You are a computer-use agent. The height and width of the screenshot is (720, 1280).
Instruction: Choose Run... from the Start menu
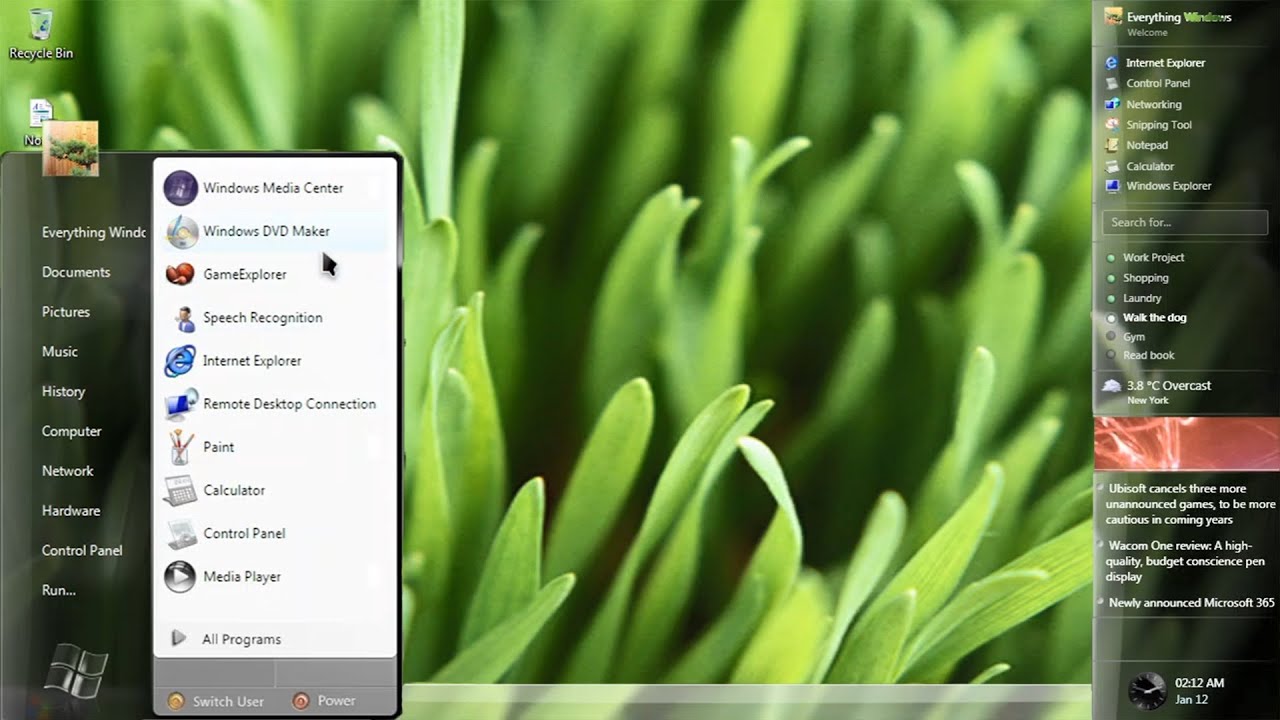point(59,590)
